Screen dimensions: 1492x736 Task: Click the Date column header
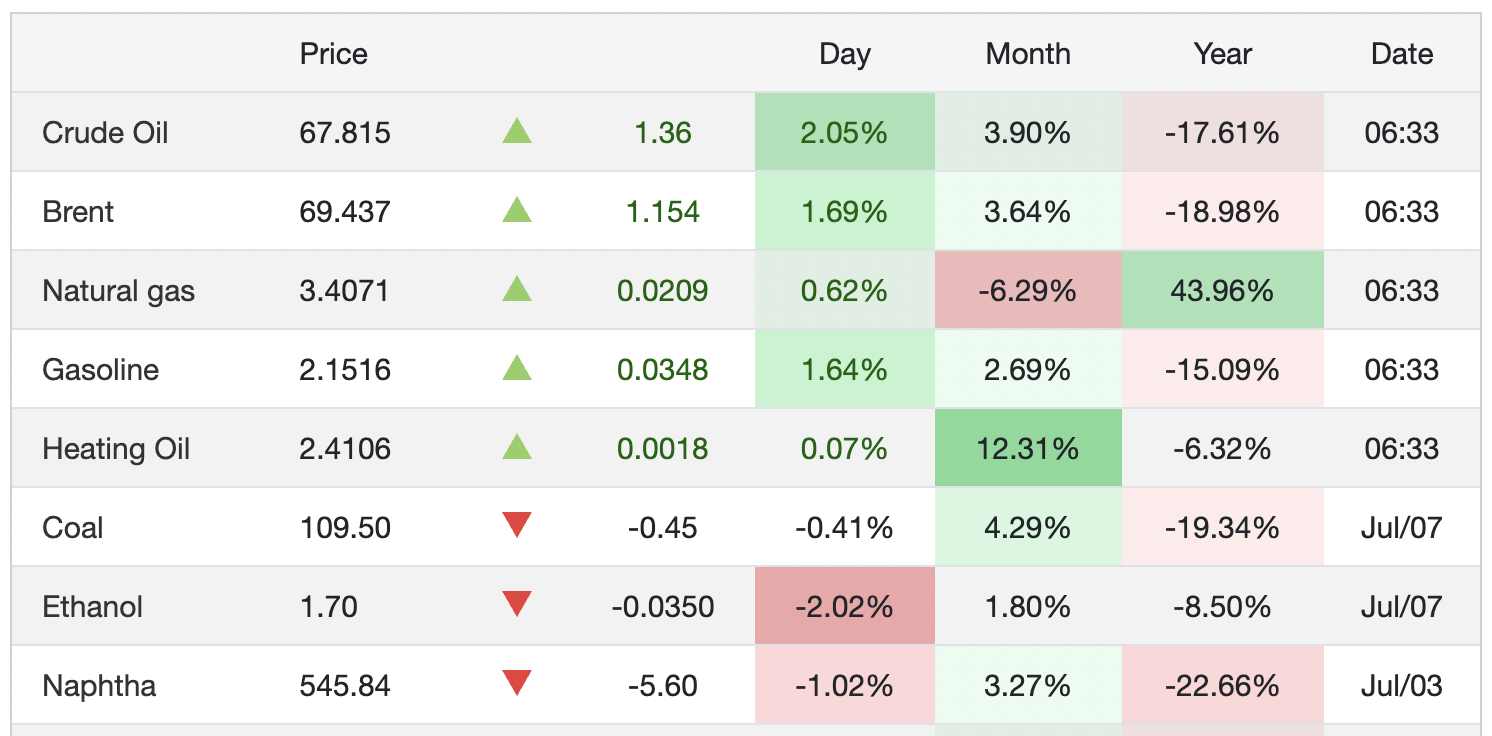tap(1402, 53)
